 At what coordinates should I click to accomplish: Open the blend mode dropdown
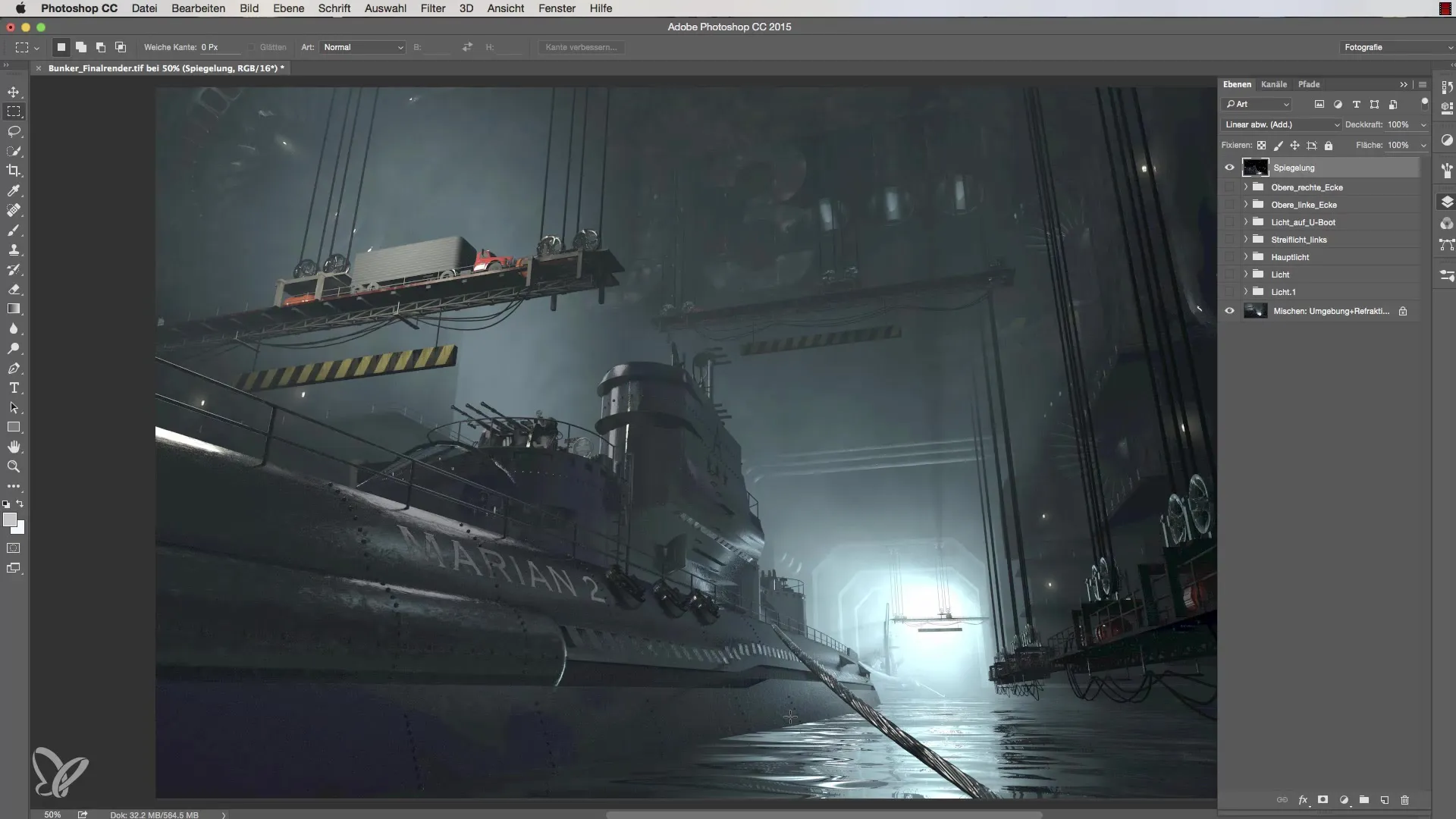pos(1281,124)
